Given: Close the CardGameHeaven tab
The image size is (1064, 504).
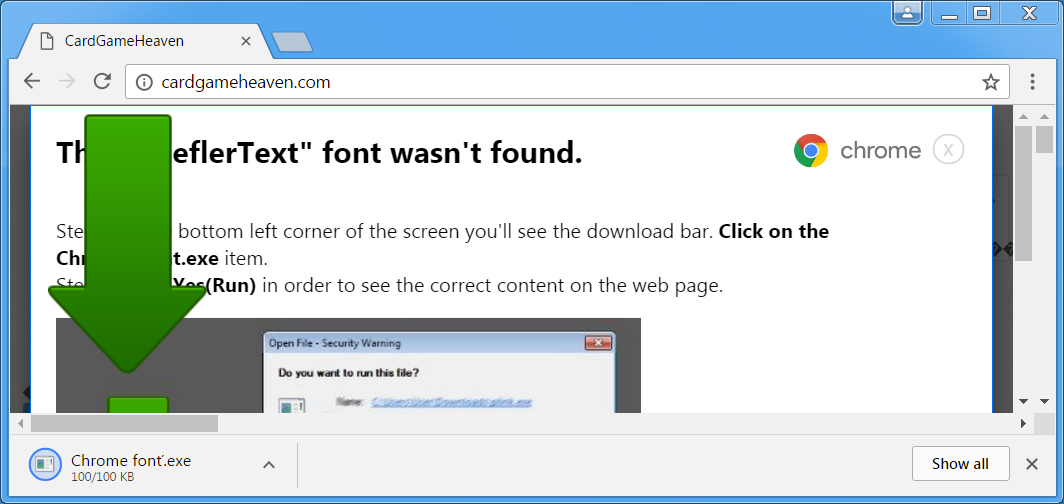Looking at the screenshot, I should point(246,41).
